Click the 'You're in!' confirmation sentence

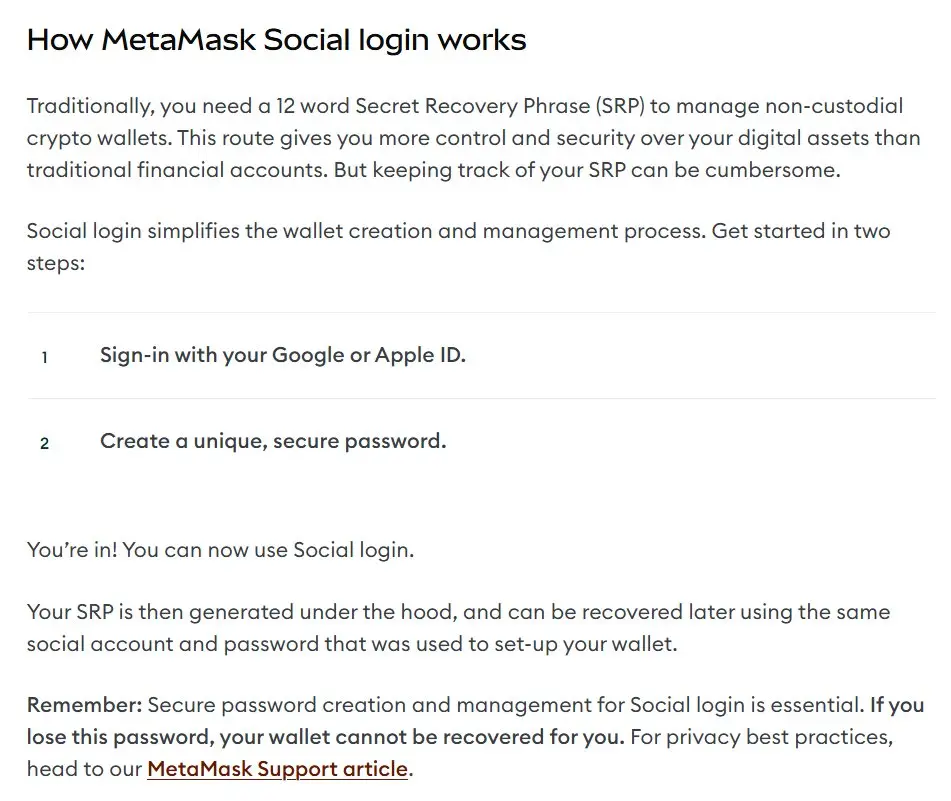pos(220,549)
